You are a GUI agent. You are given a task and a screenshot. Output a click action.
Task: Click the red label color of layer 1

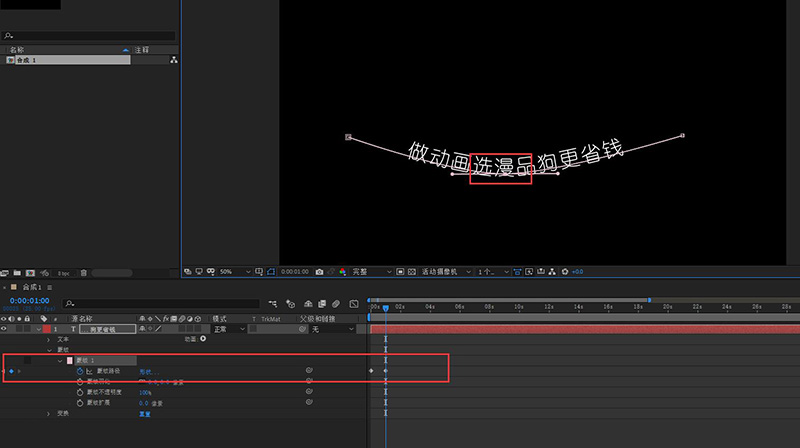click(x=46, y=329)
